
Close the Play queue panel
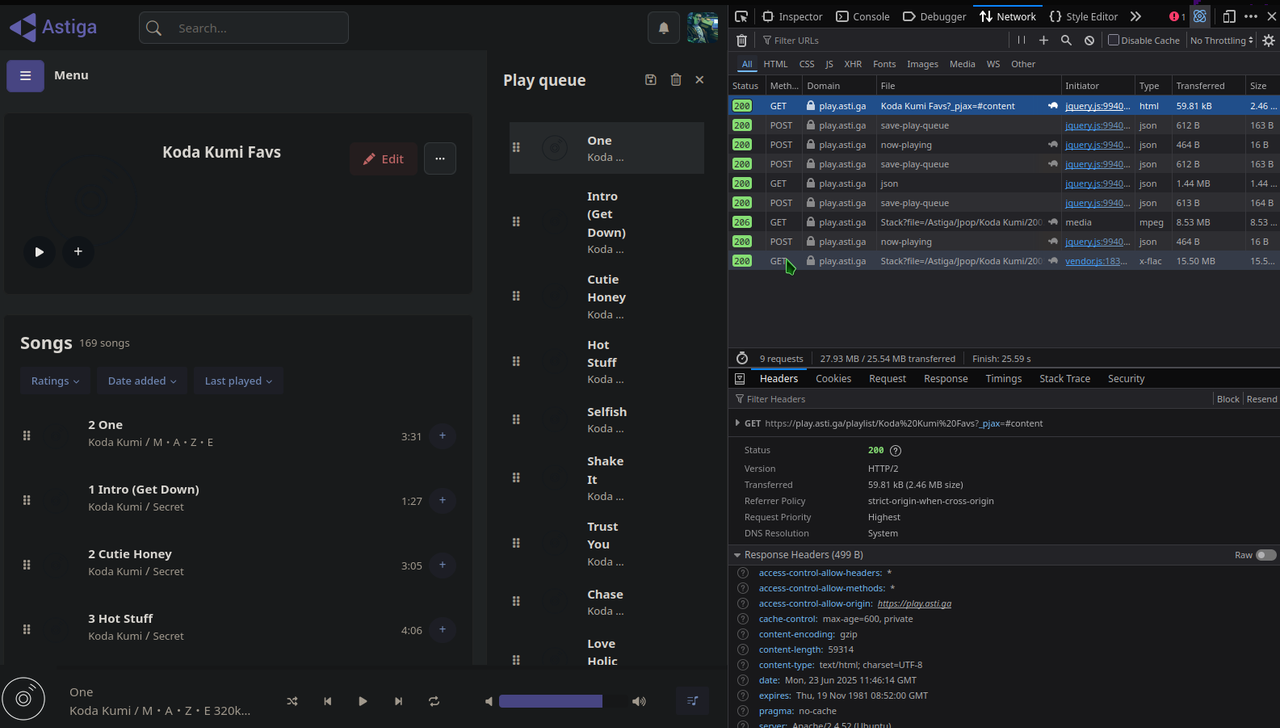(699, 80)
